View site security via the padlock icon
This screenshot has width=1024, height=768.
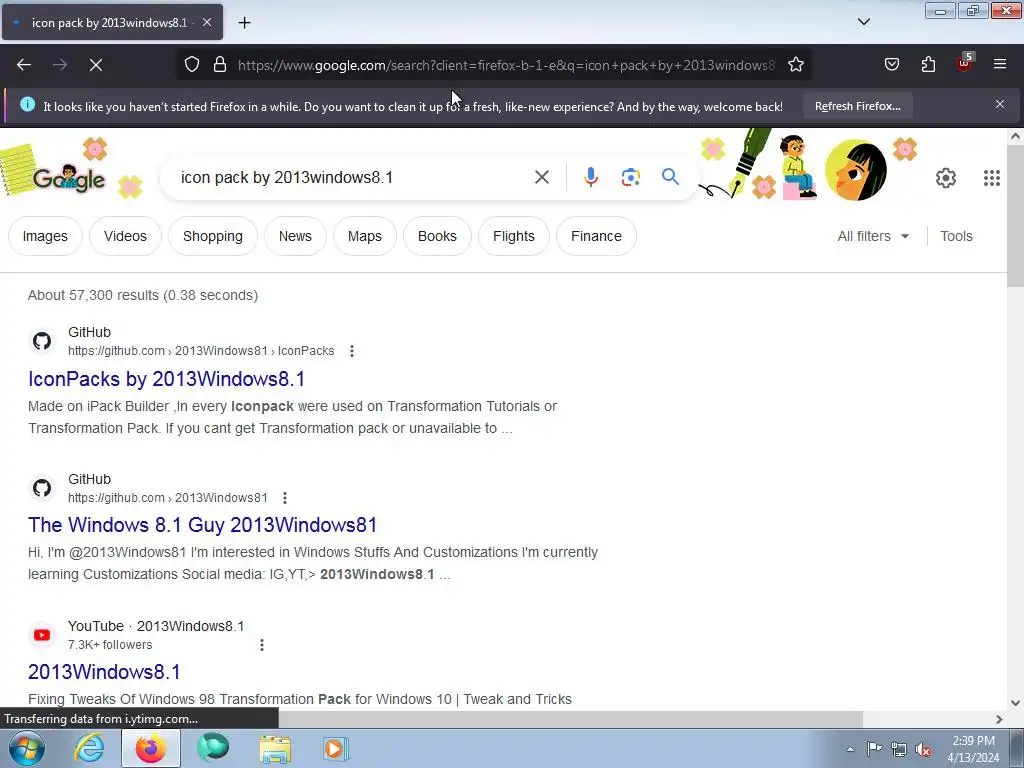coord(220,65)
